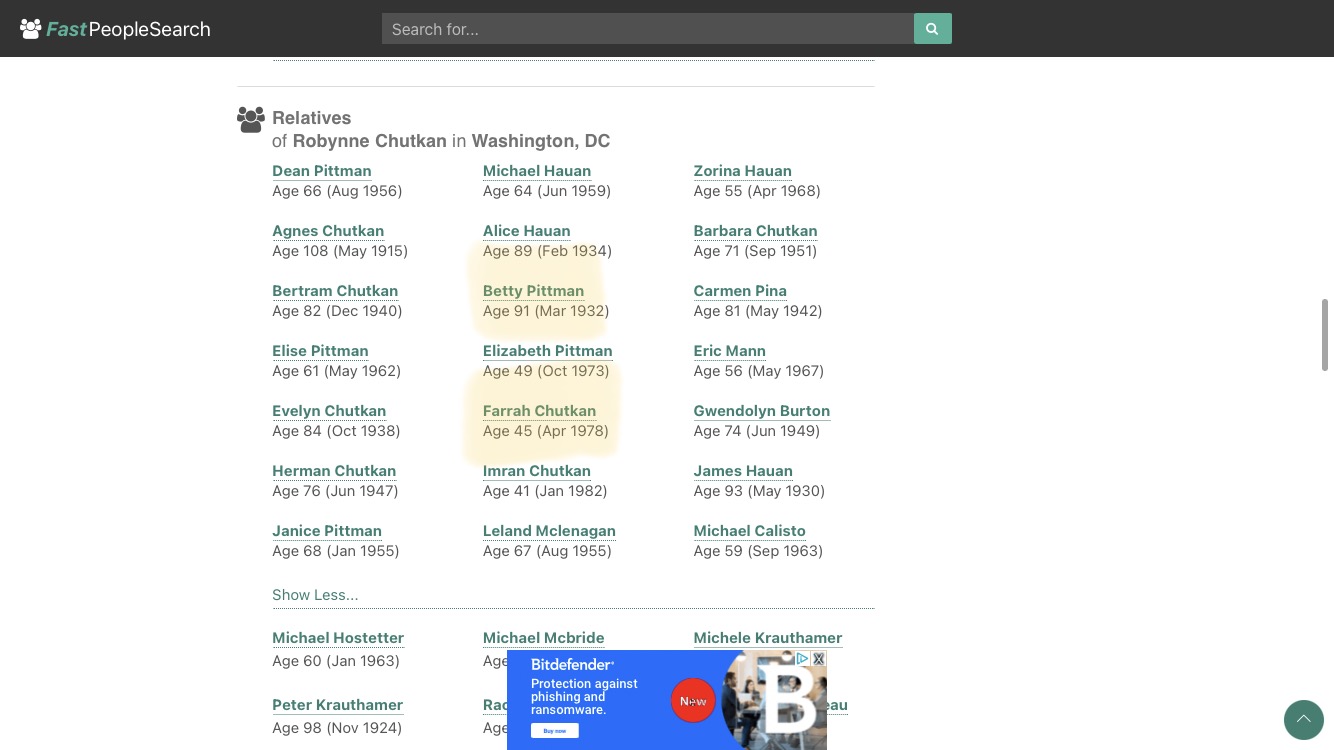Screen dimensions: 1334x750
Task: Open Janice Pittman's profile
Action: [x=327, y=531]
